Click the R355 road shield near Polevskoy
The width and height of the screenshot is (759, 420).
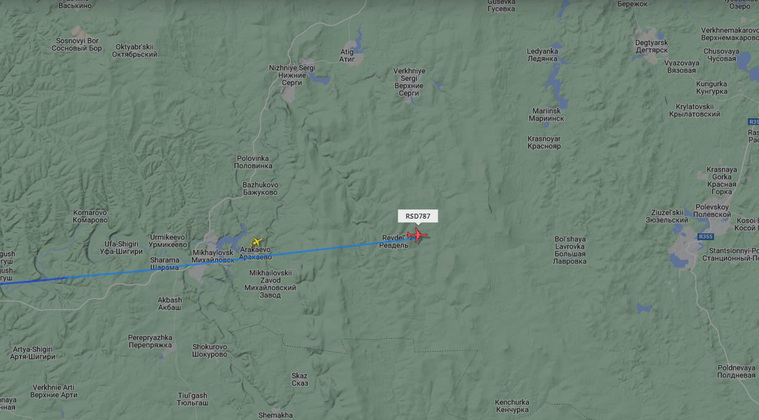coord(706,237)
